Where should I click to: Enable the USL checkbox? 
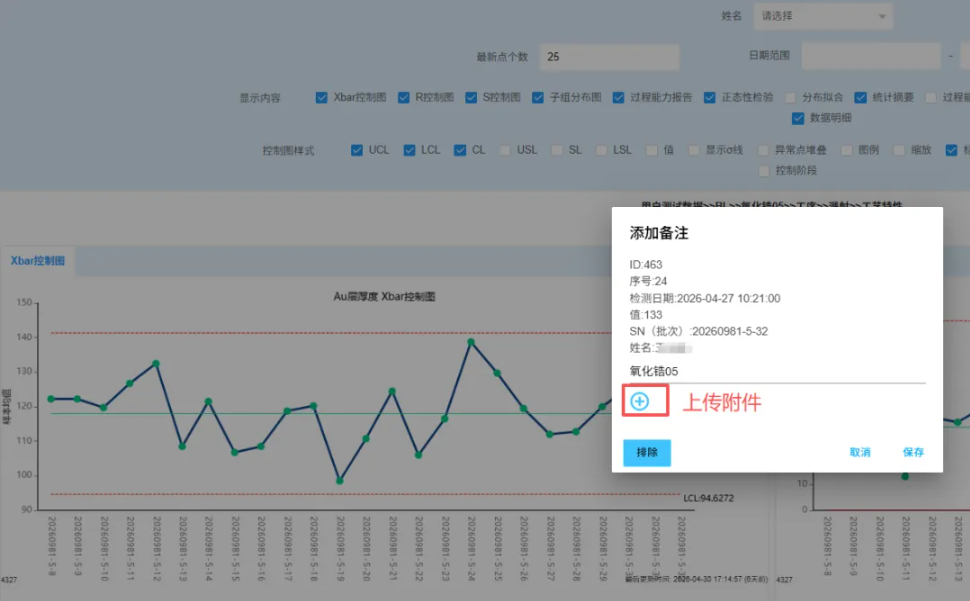click(x=505, y=150)
